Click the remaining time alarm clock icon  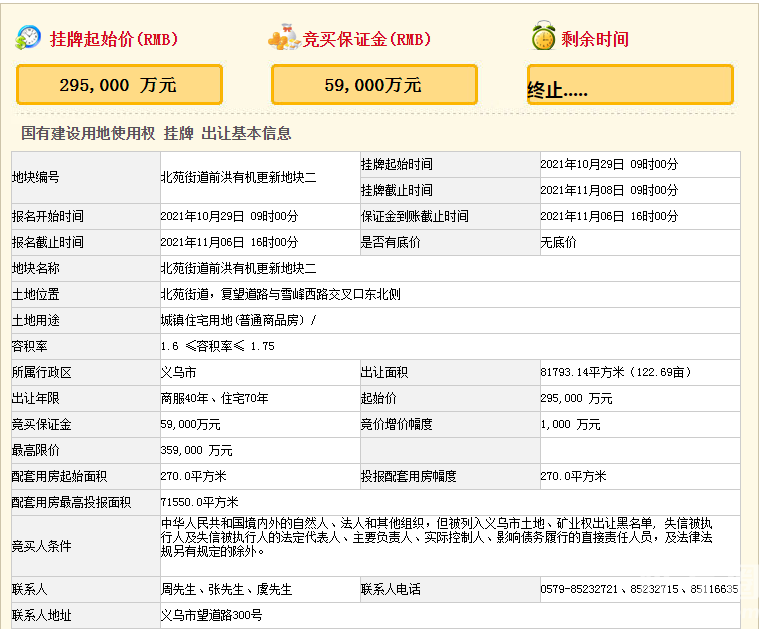[x=543, y=38]
